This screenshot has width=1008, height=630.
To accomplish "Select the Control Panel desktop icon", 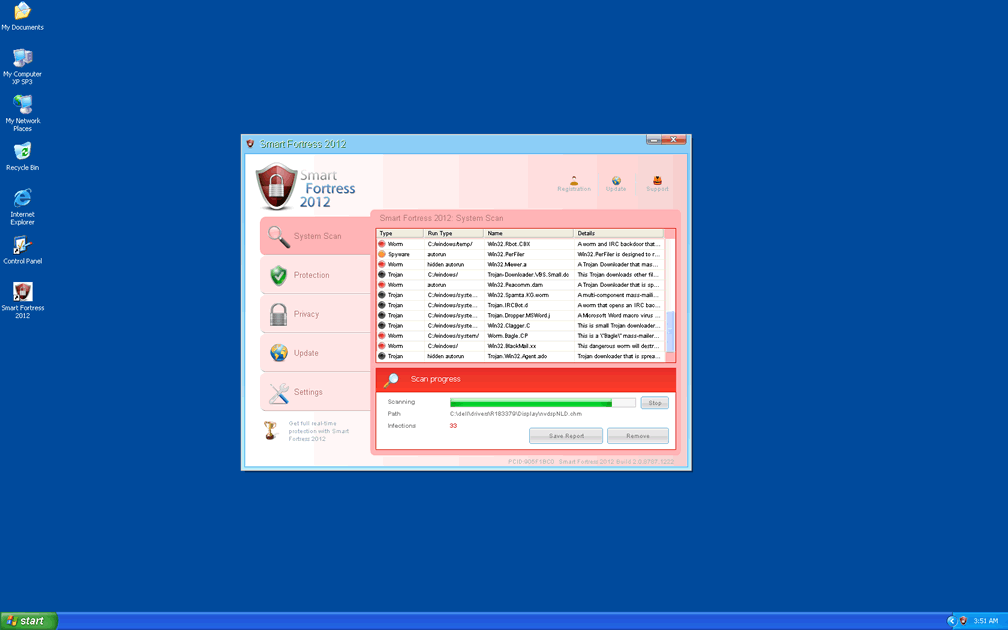I will tap(22, 249).
